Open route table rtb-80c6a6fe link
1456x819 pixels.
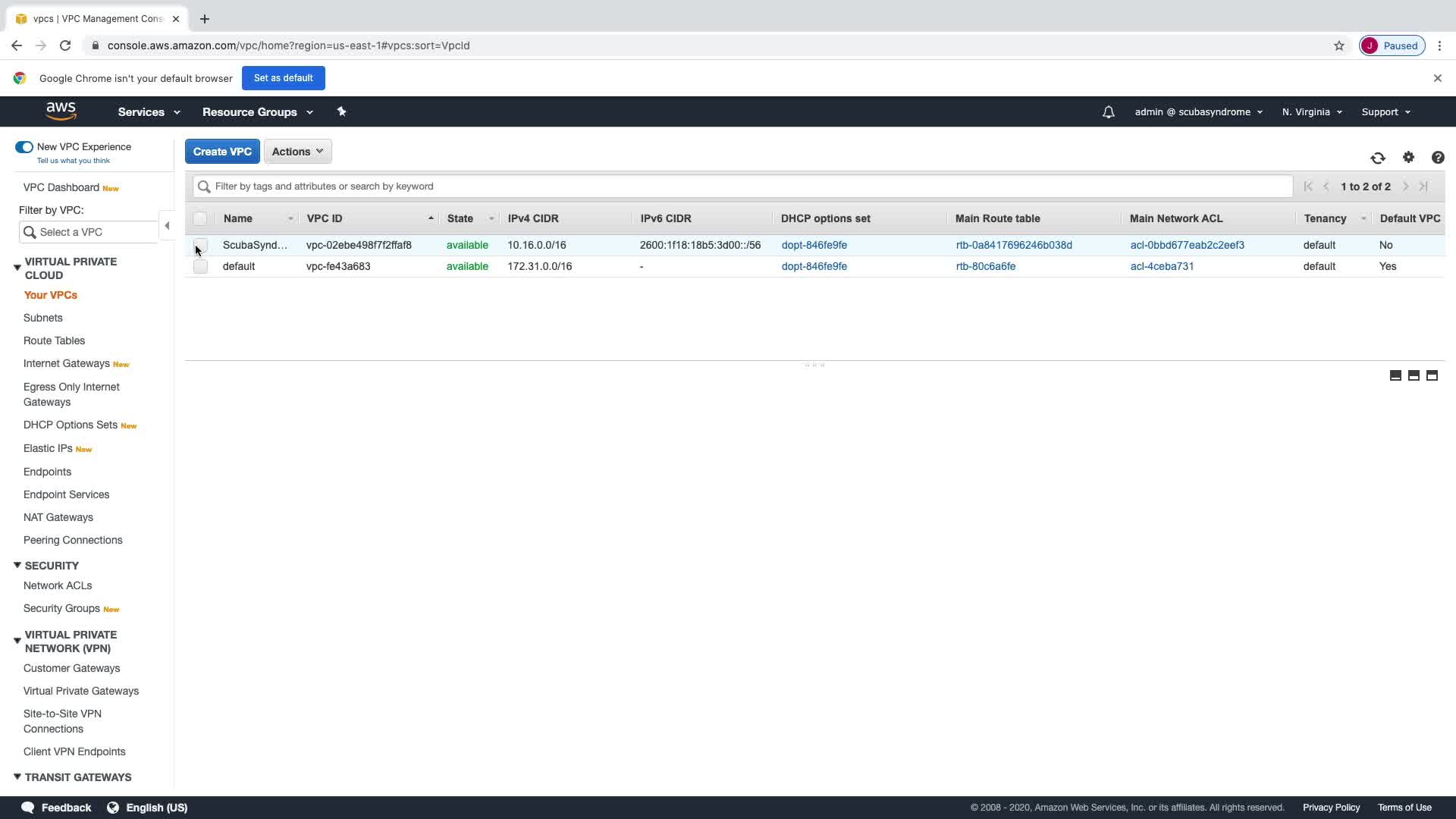point(985,266)
